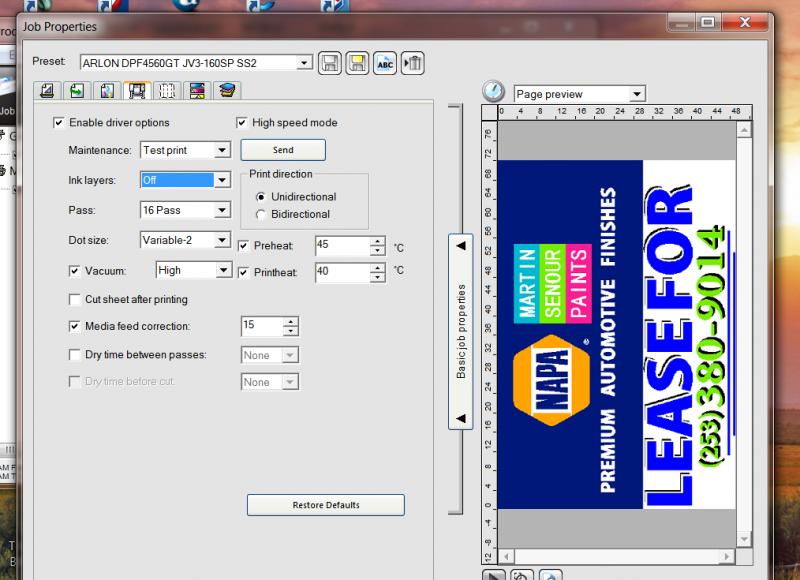The image size is (800, 580).
Task: Toggle the Preheat checkbox
Action: (x=243, y=246)
